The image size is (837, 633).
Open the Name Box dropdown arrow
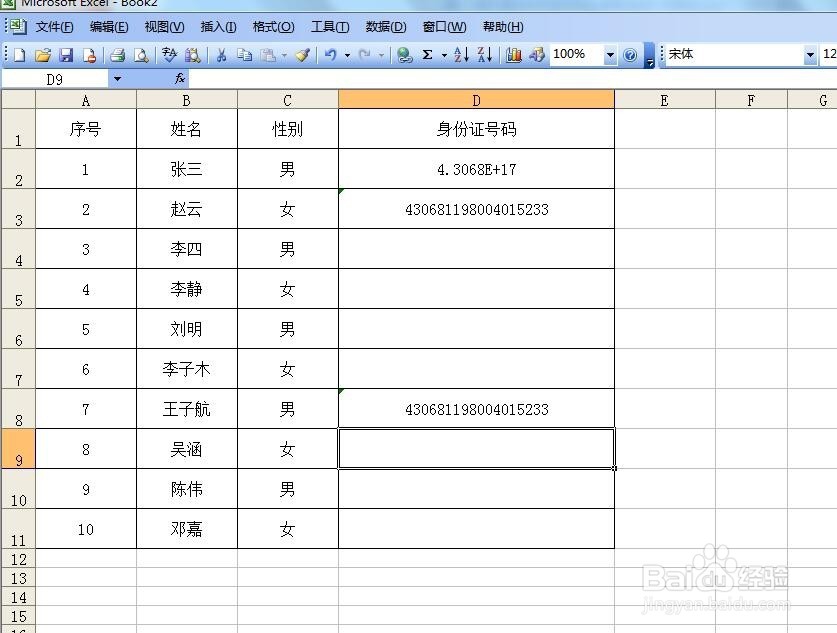117,80
